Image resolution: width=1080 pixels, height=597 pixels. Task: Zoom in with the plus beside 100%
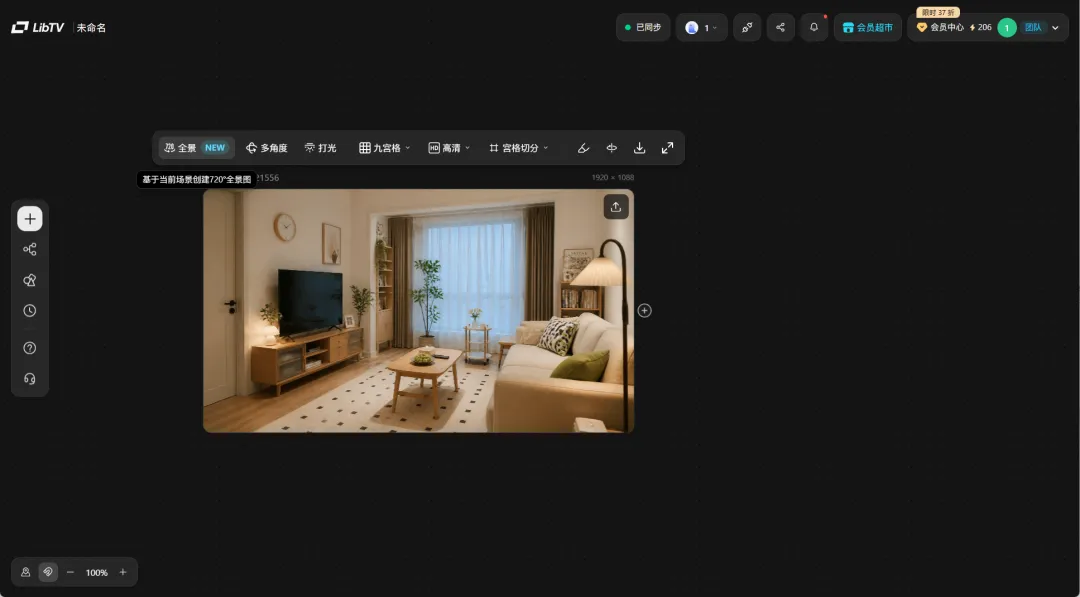click(123, 572)
